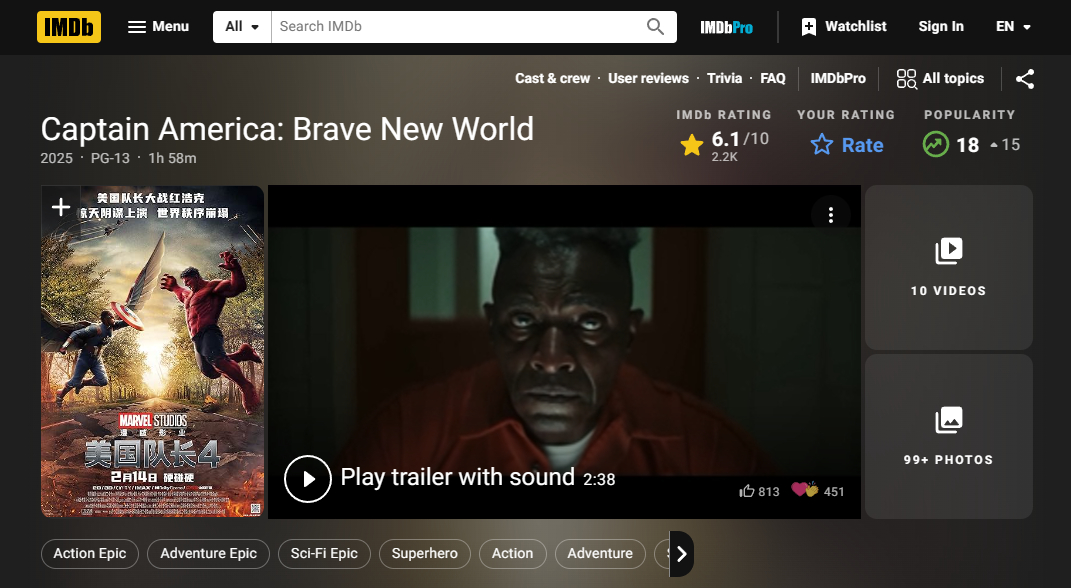This screenshot has width=1071, height=588.
Task: Click Sign In
Action: coord(941,27)
